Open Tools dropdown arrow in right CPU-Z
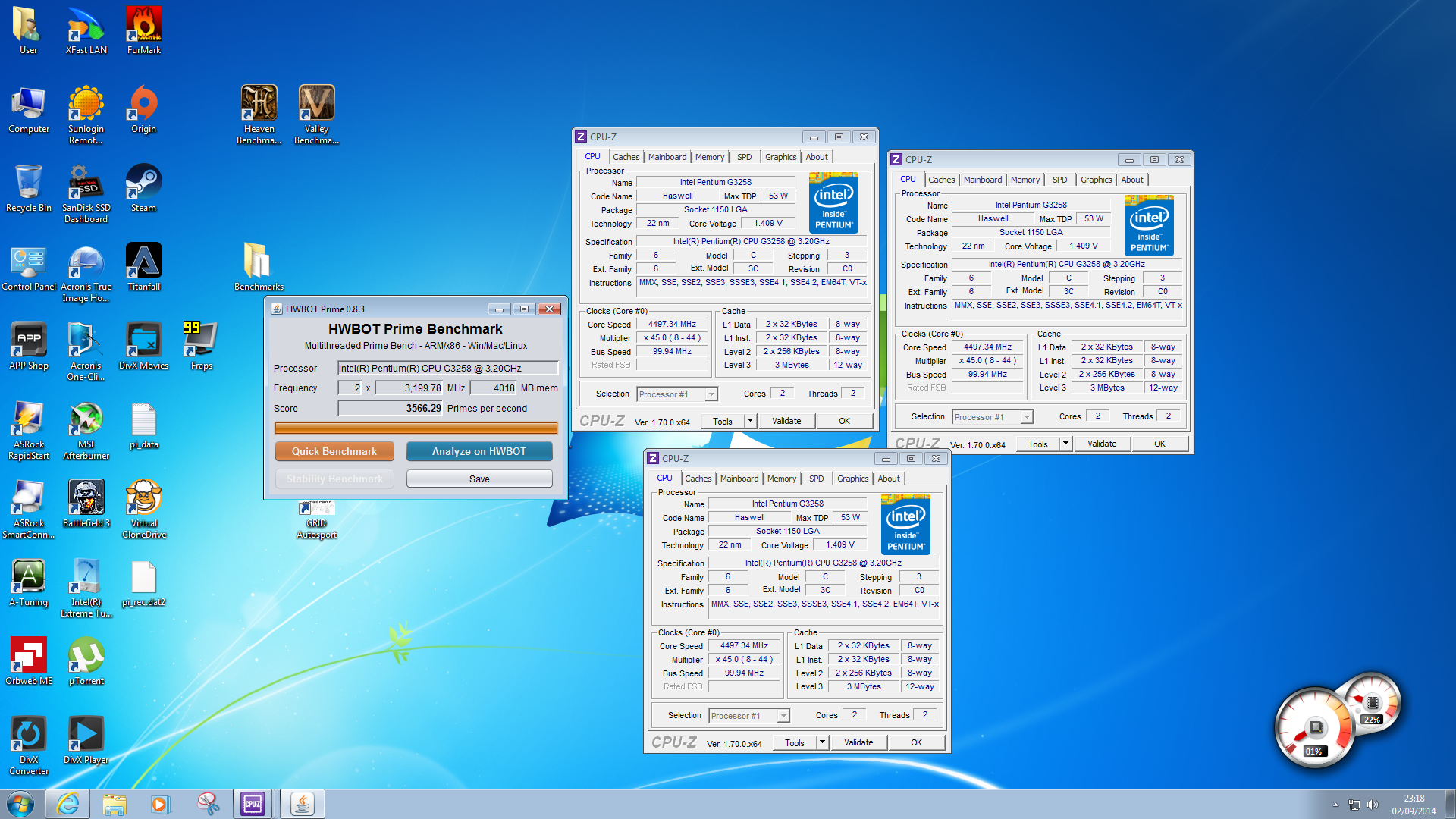Viewport: 1456px width, 819px height. [x=1065, y=444]
